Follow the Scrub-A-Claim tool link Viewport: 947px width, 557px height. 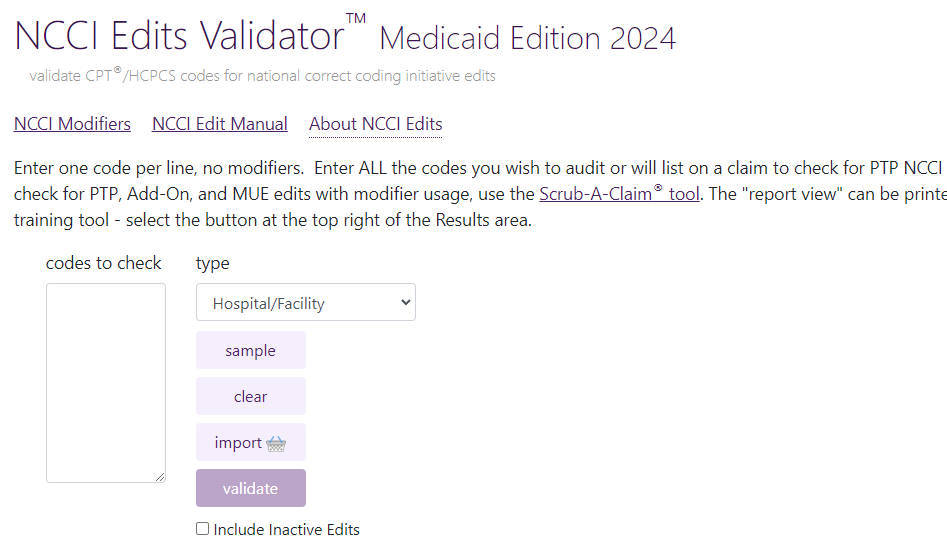click(x=619, y=194)
